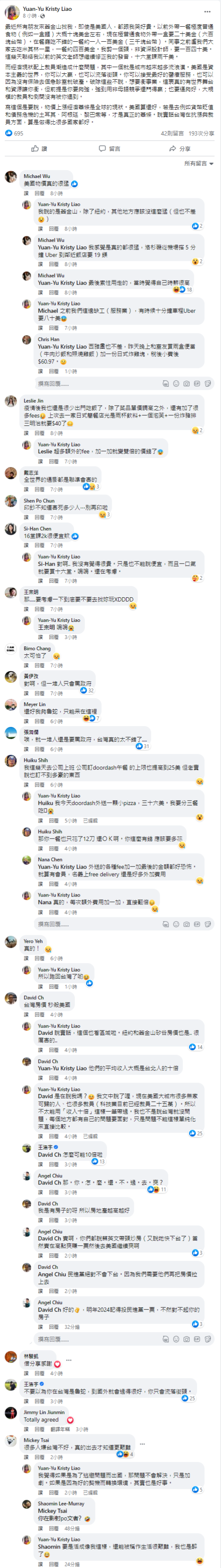Click 回覆 under Leslie Jin's comment
Viewport: 221px width, 1568px height.
click(40, 433)
